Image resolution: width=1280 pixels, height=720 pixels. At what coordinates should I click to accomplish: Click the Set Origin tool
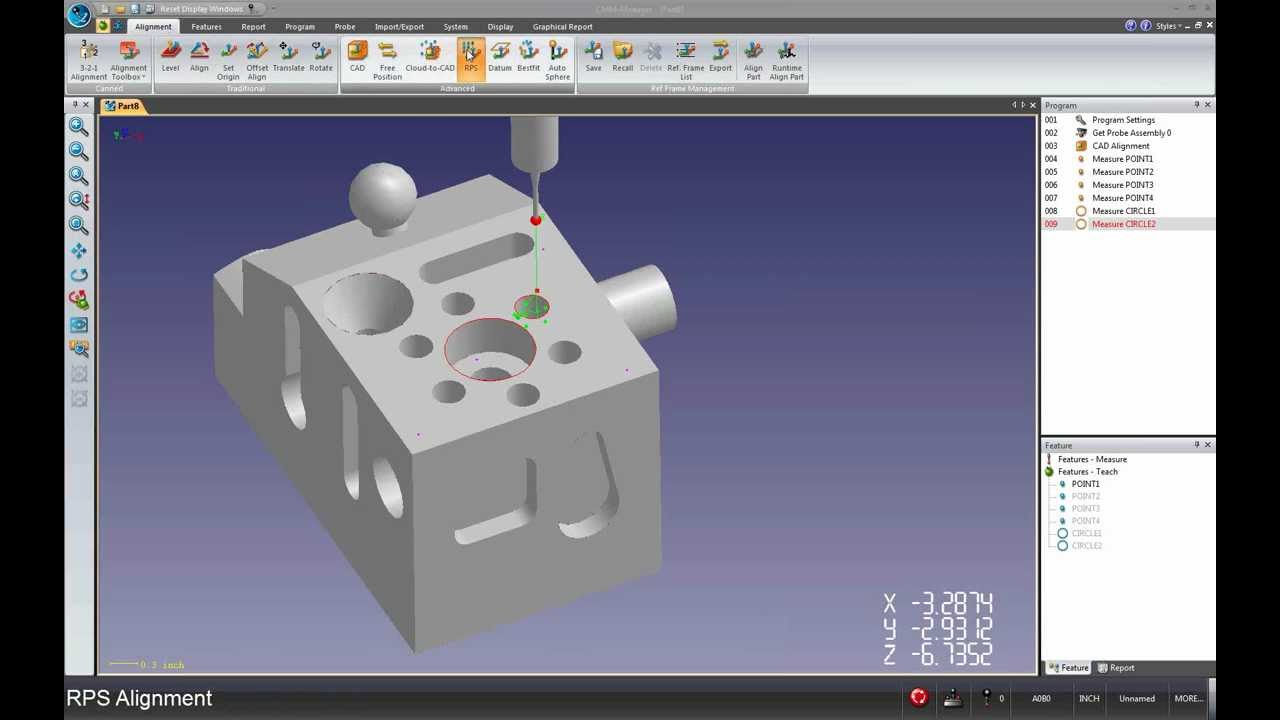coord(228,60)
